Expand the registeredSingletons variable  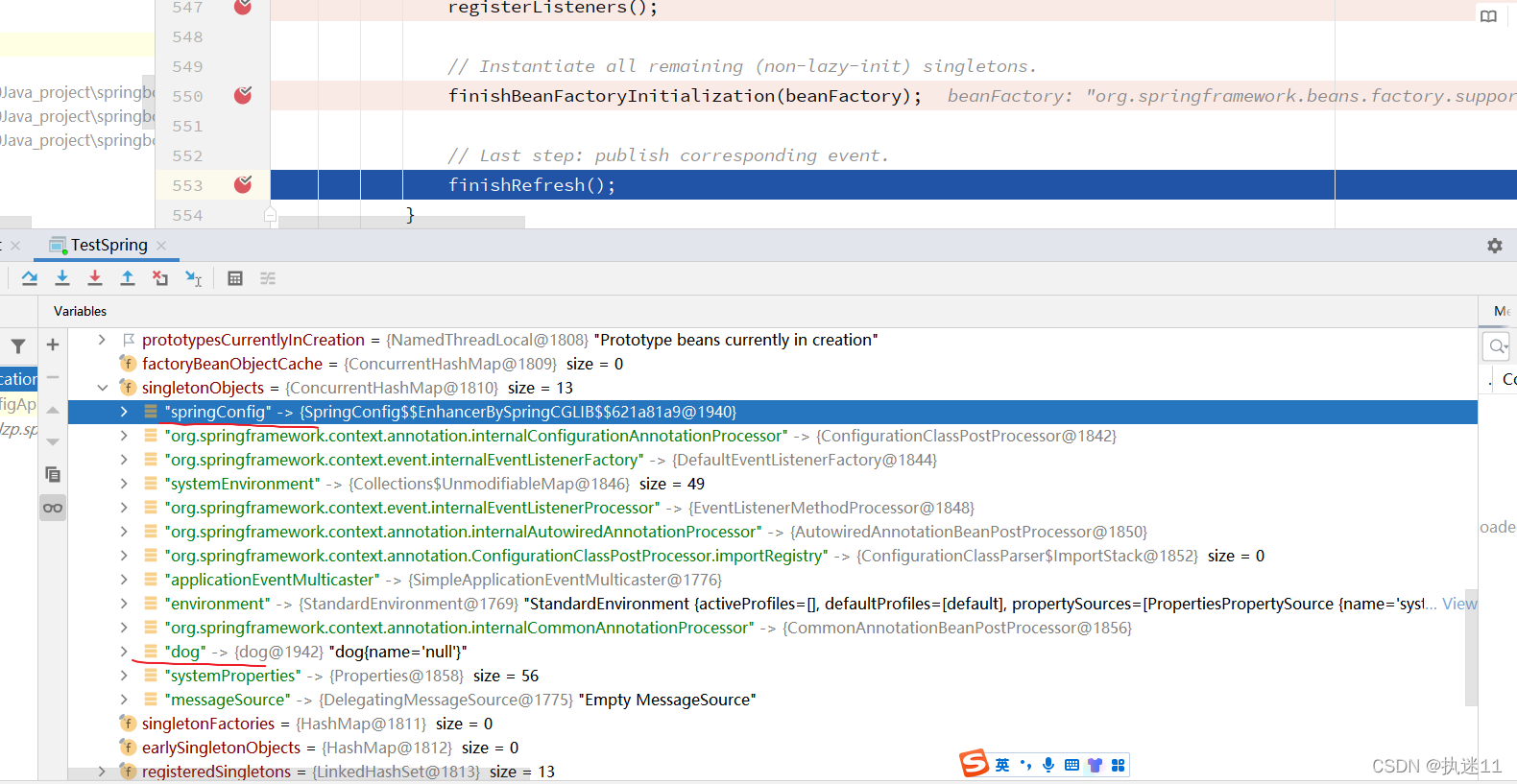point(102,772)
